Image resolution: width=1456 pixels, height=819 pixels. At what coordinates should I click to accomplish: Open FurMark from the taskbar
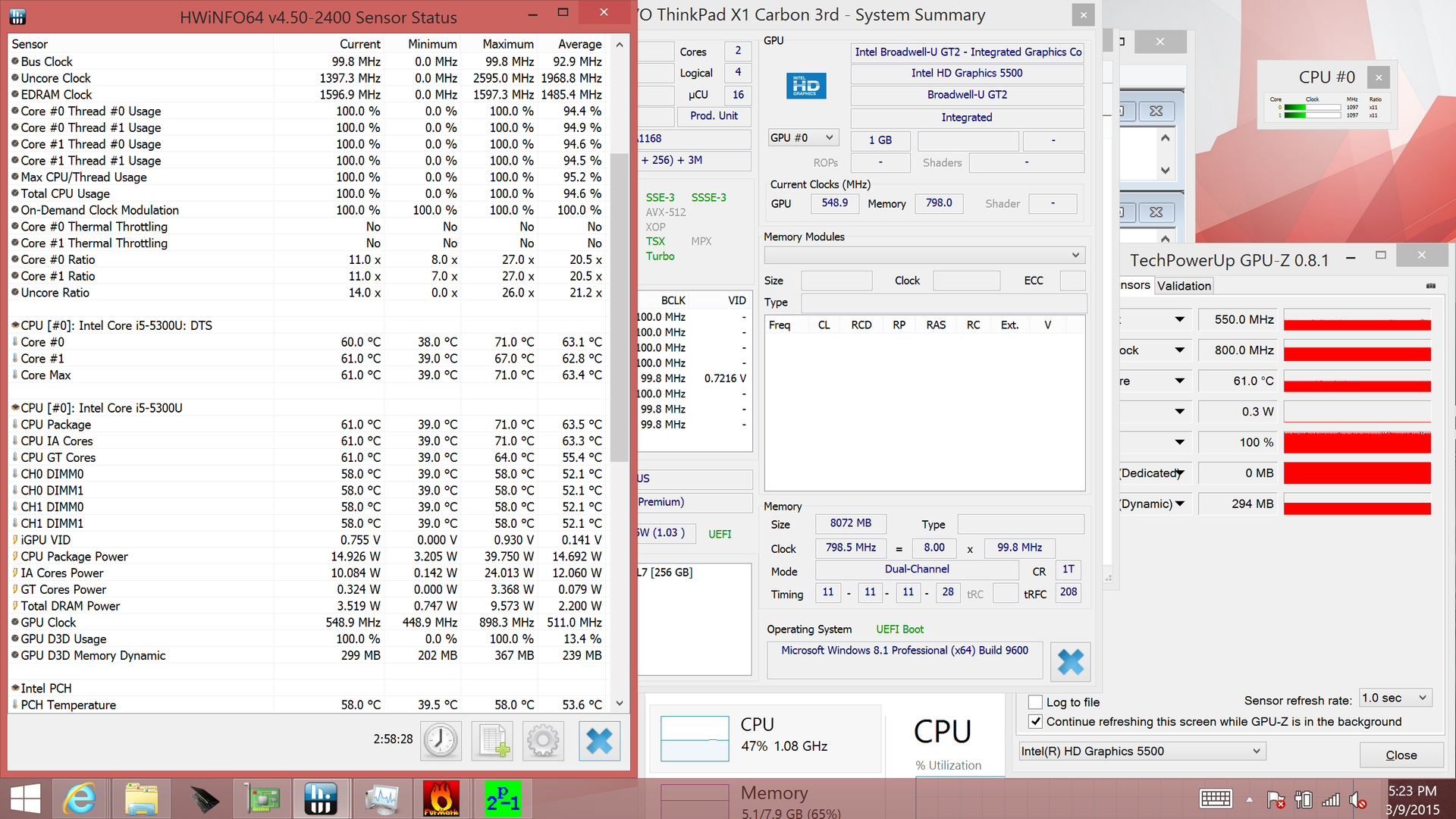441,799
